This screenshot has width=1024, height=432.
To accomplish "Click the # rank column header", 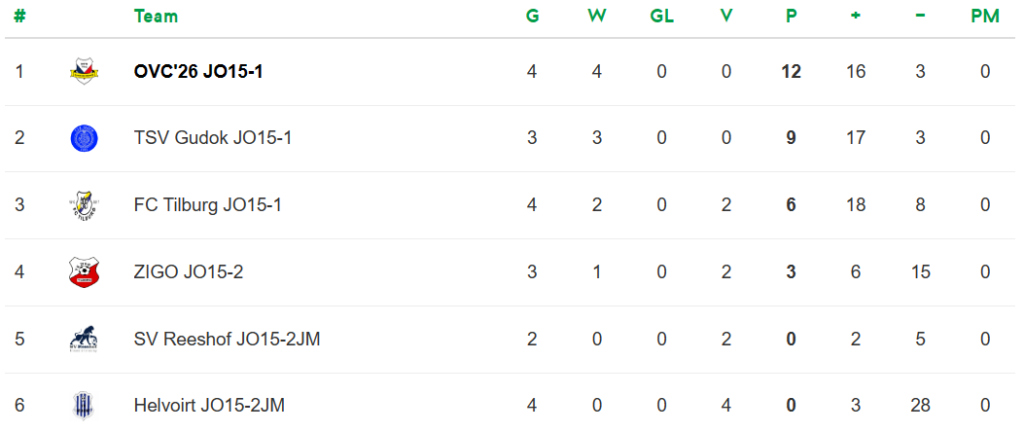I will 19,16.
